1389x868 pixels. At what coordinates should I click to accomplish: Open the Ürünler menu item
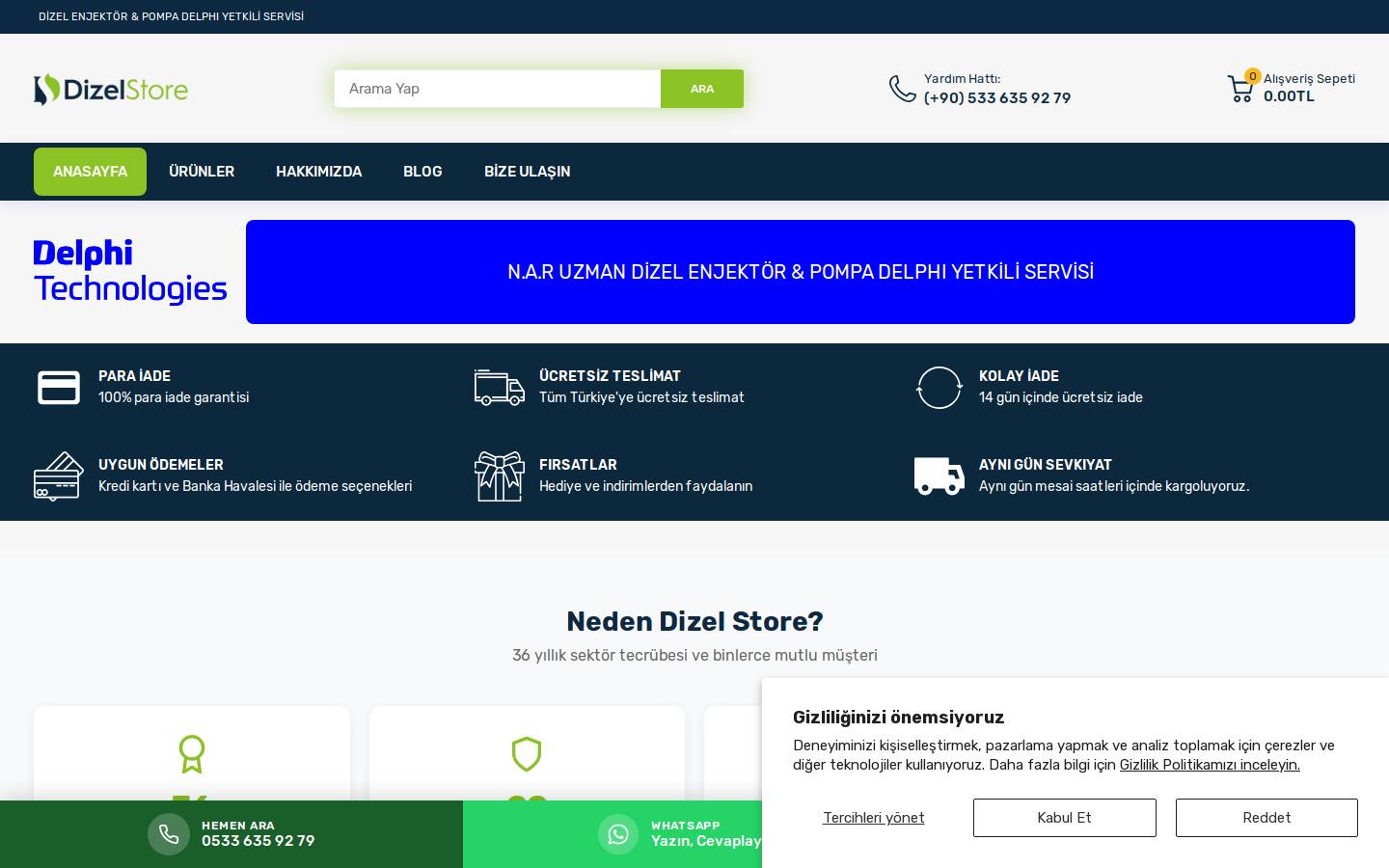tap(202, 172)
